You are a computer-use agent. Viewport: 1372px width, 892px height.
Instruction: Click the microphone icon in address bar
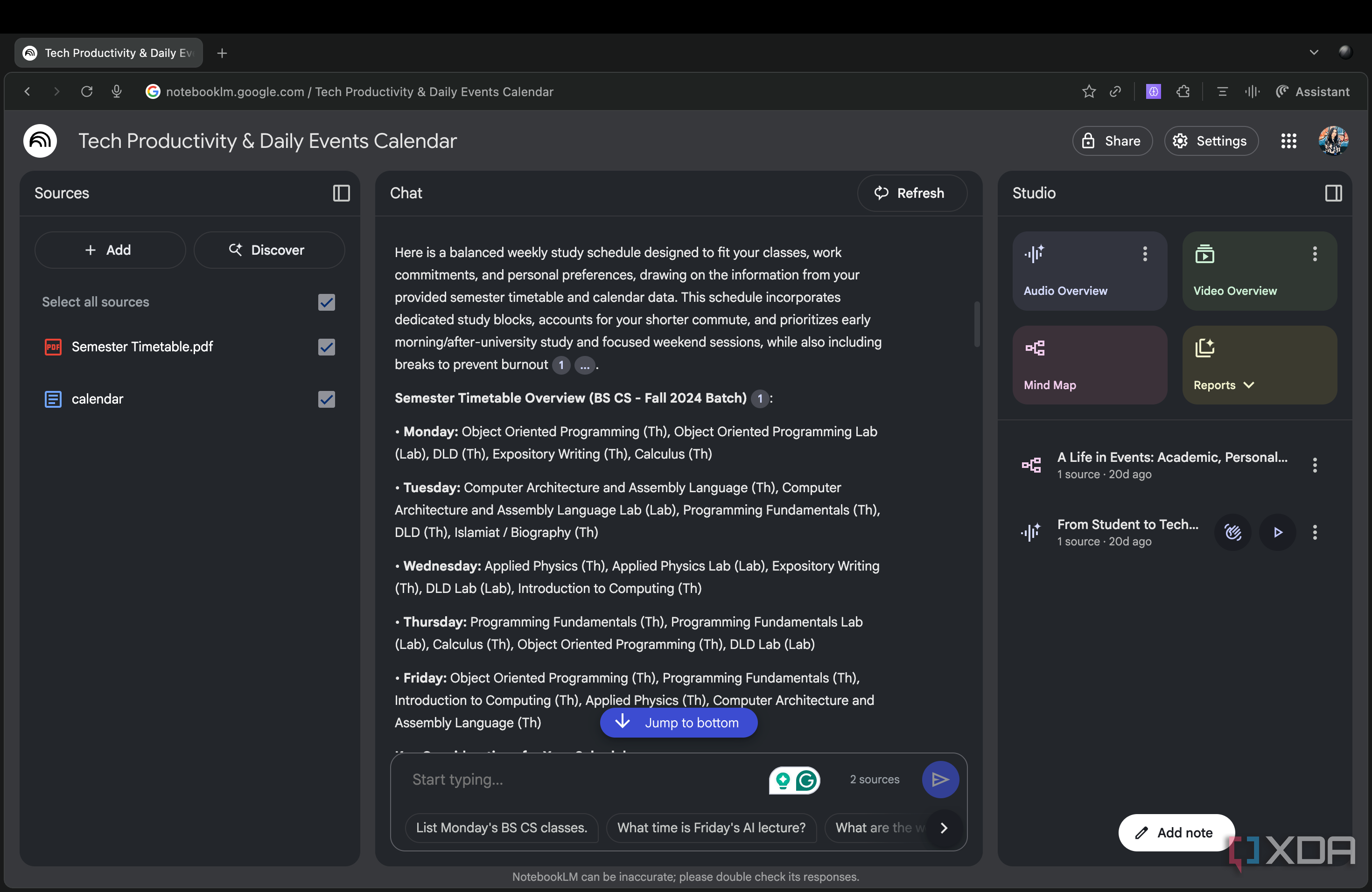click(117, 91)
